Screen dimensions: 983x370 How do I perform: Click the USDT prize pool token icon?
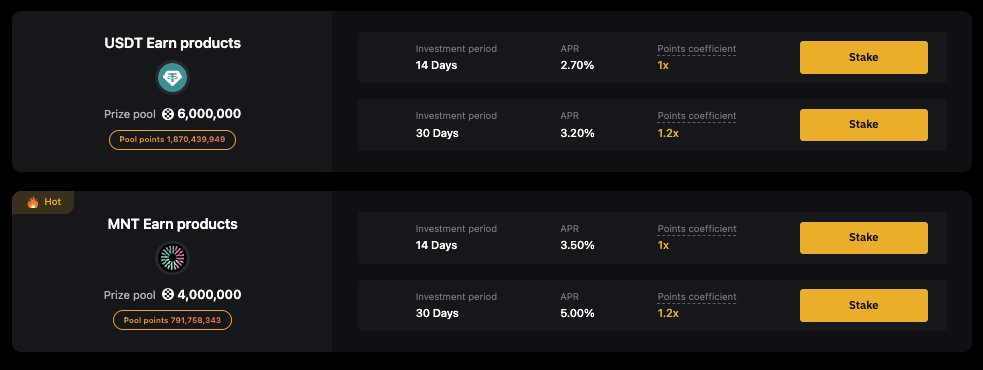(168, 114)
